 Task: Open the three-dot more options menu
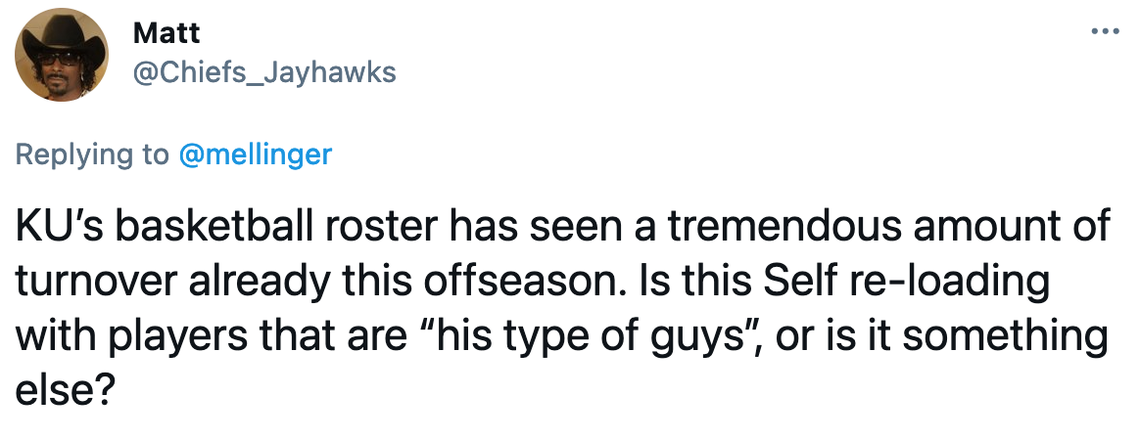click(1105, 31)
